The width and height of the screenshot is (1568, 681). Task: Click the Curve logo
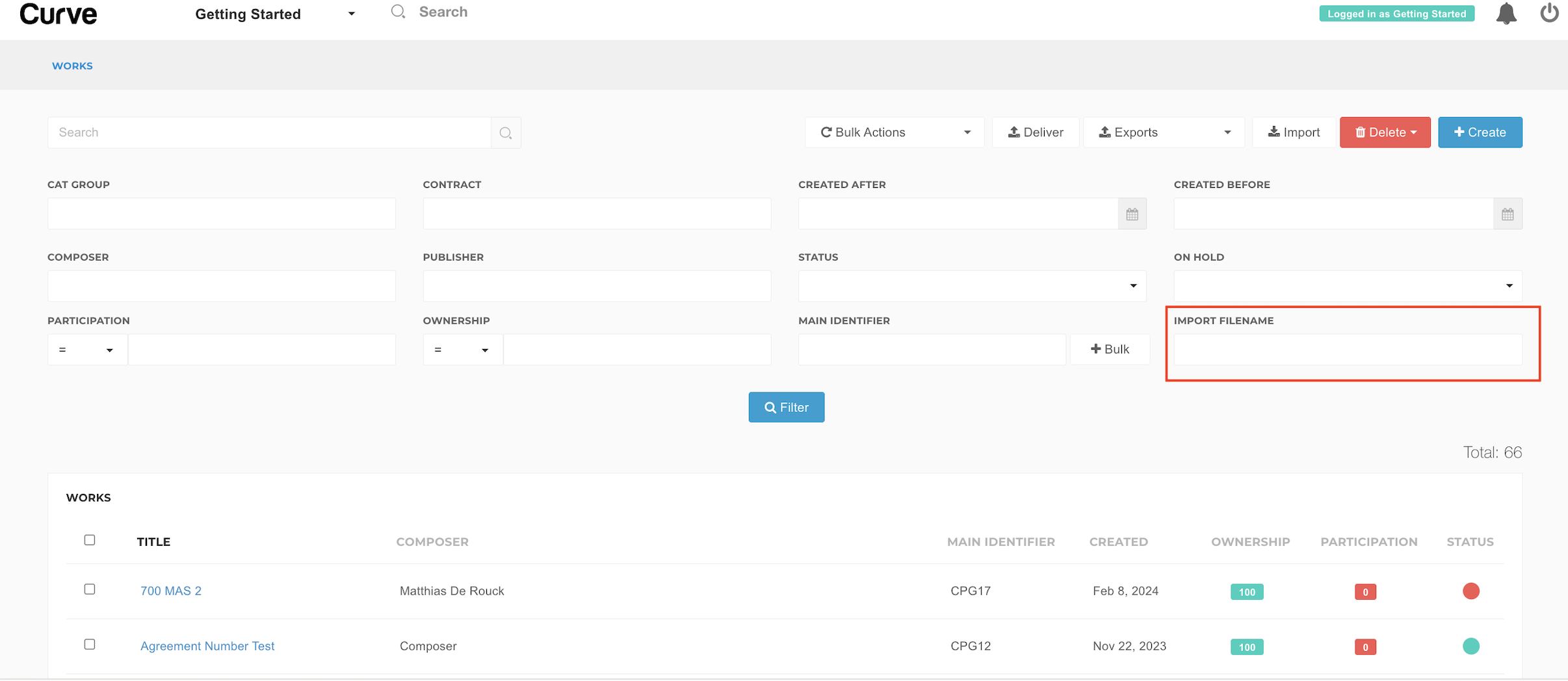click(x=59, y=14)
